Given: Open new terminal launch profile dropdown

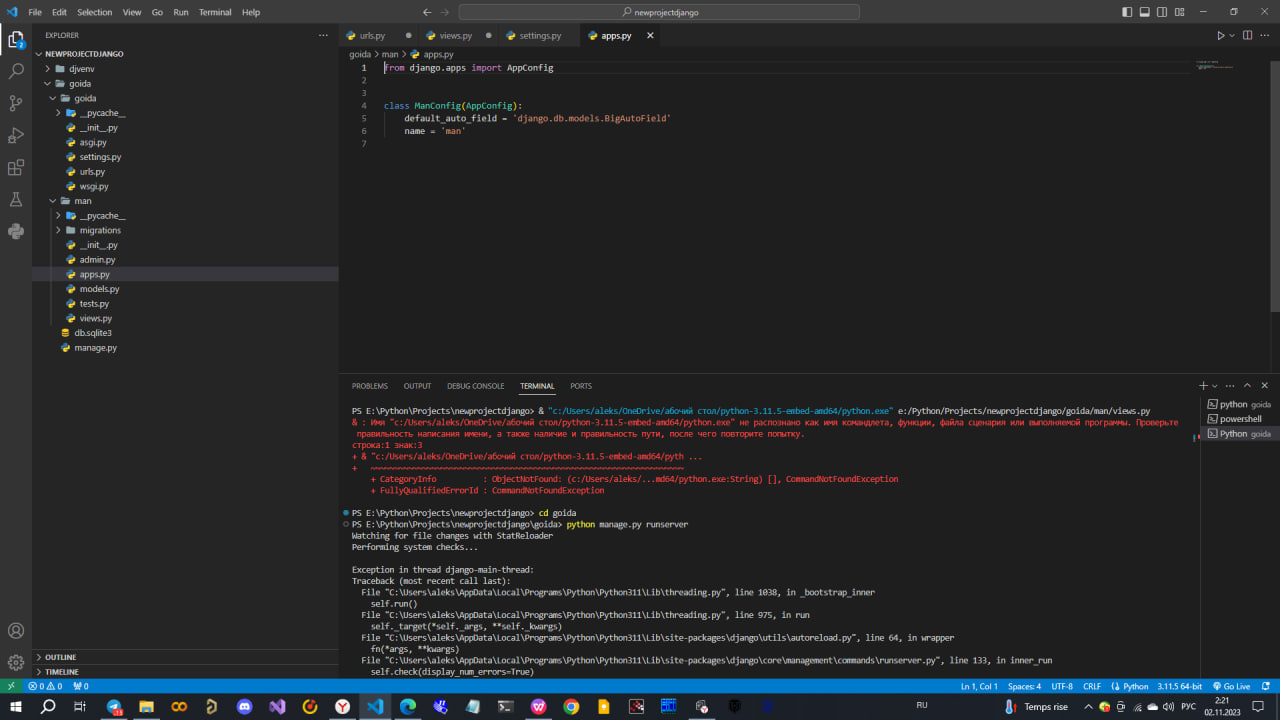Looking at the screenshot, I should point(1215,386).
